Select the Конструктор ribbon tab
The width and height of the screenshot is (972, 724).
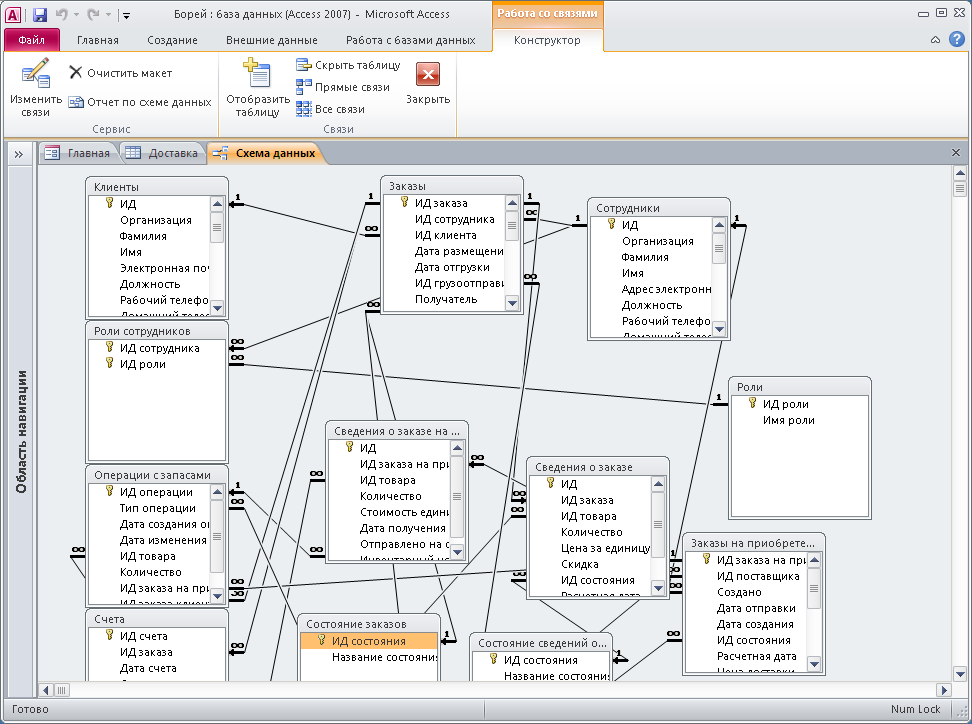(x=547, y=40)
